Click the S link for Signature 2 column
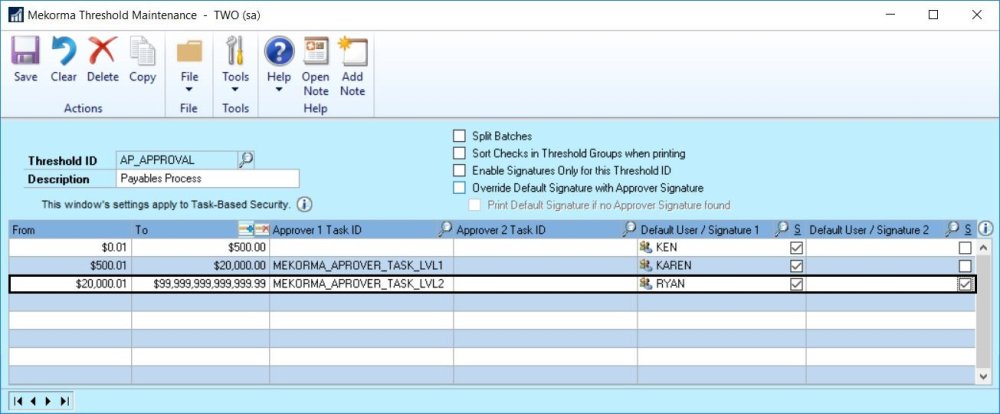This screenshot has height=414, width=1000. [x=967, y=230]
